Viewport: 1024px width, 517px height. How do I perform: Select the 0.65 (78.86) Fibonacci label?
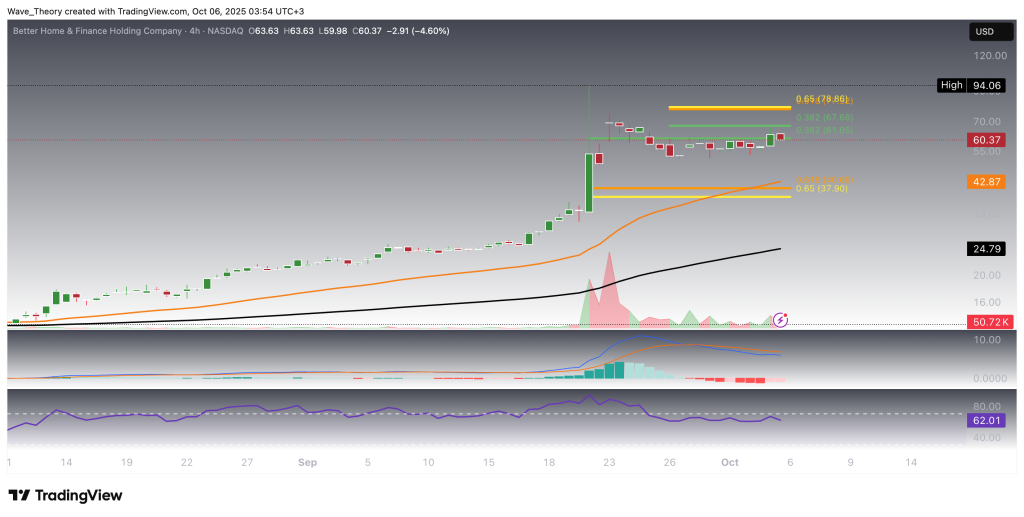coord(823,100)
